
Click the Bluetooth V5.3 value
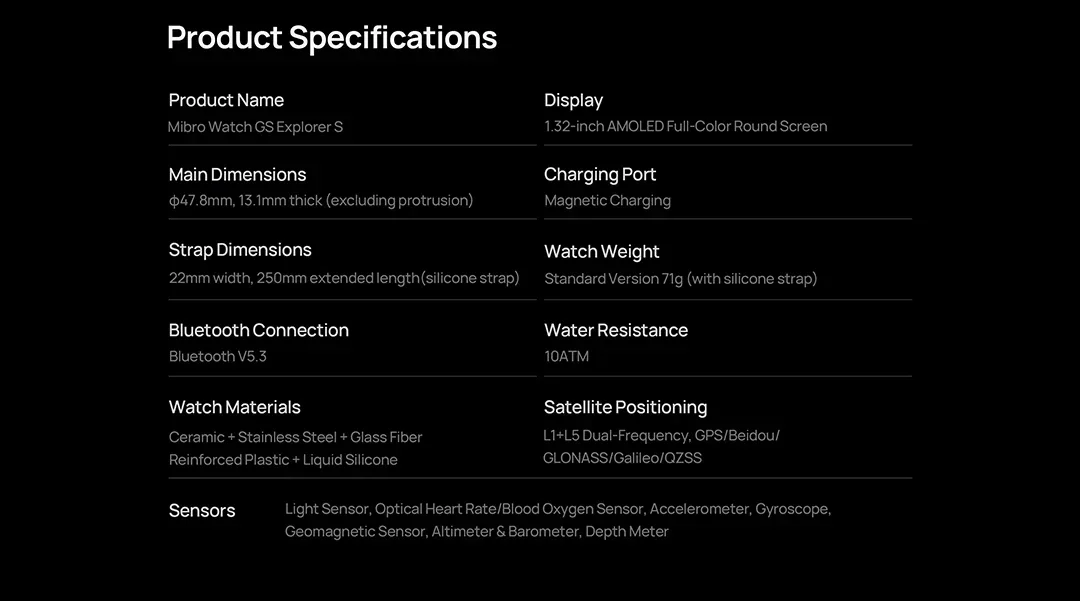point(218,357)
